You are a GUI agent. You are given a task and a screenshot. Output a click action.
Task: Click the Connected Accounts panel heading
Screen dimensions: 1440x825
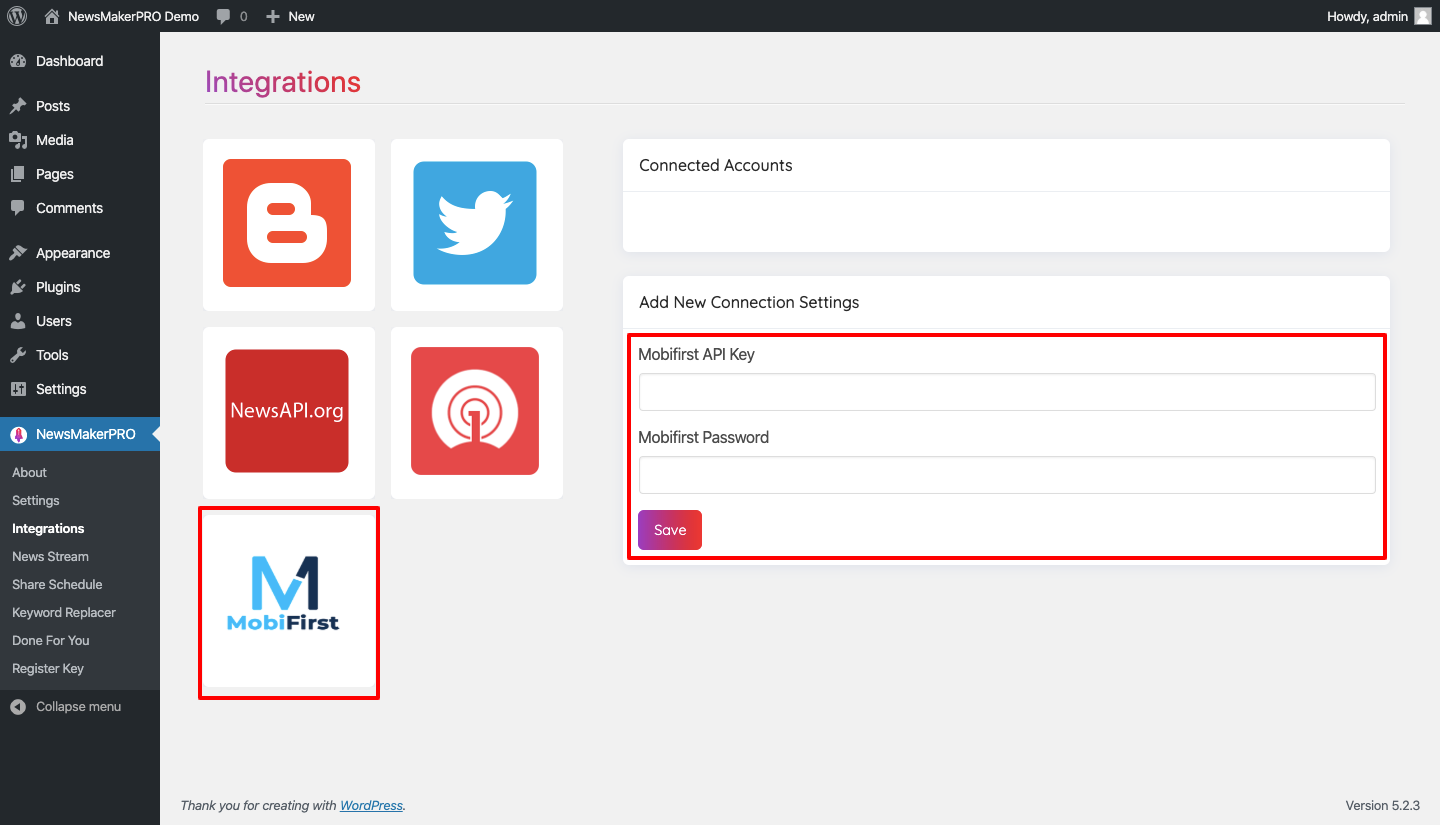point(716,165)
